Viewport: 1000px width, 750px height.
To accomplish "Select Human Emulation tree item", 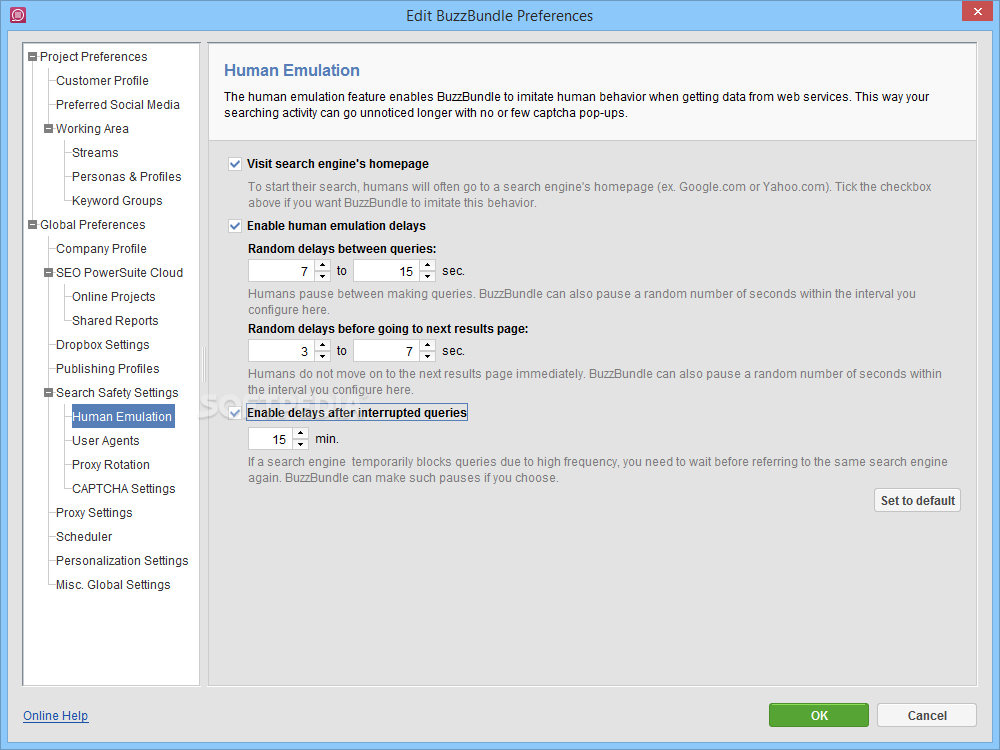I will coord(122,416).
